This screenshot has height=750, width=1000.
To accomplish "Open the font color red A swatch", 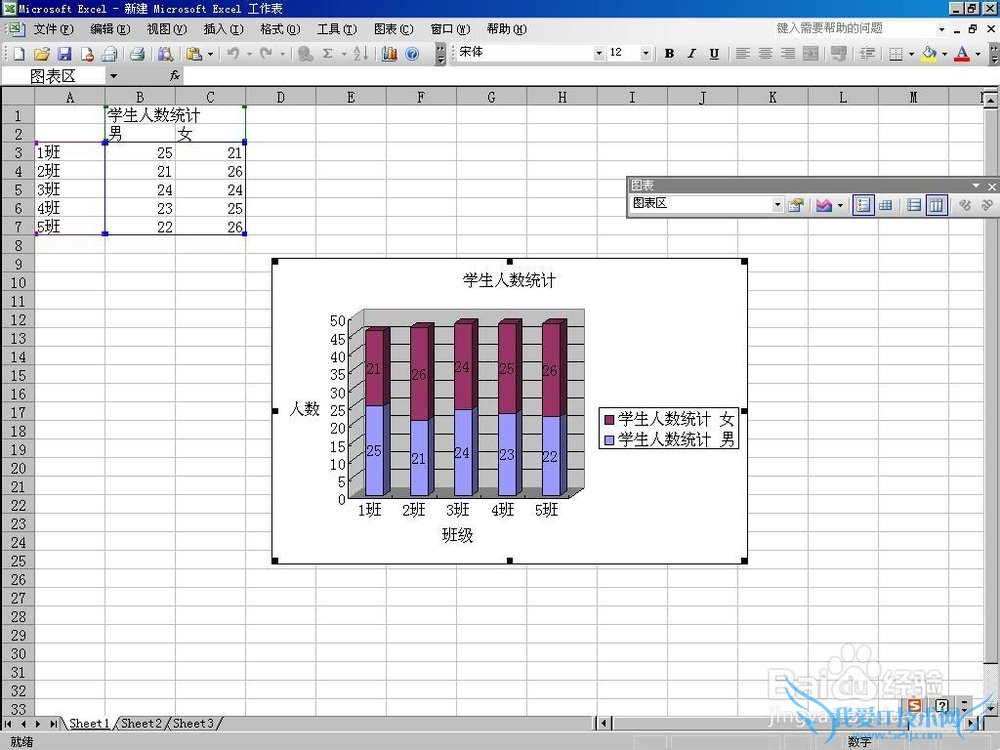I will [962, 54].
